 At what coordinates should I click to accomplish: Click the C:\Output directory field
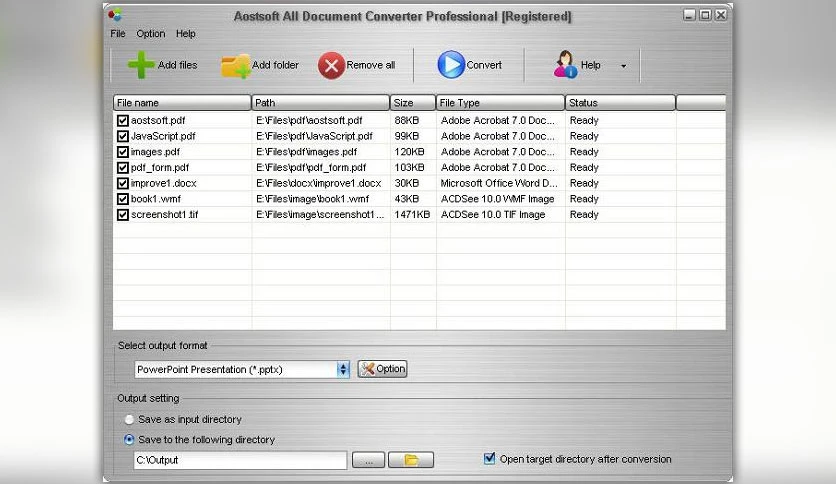click(x=240, y=460)
